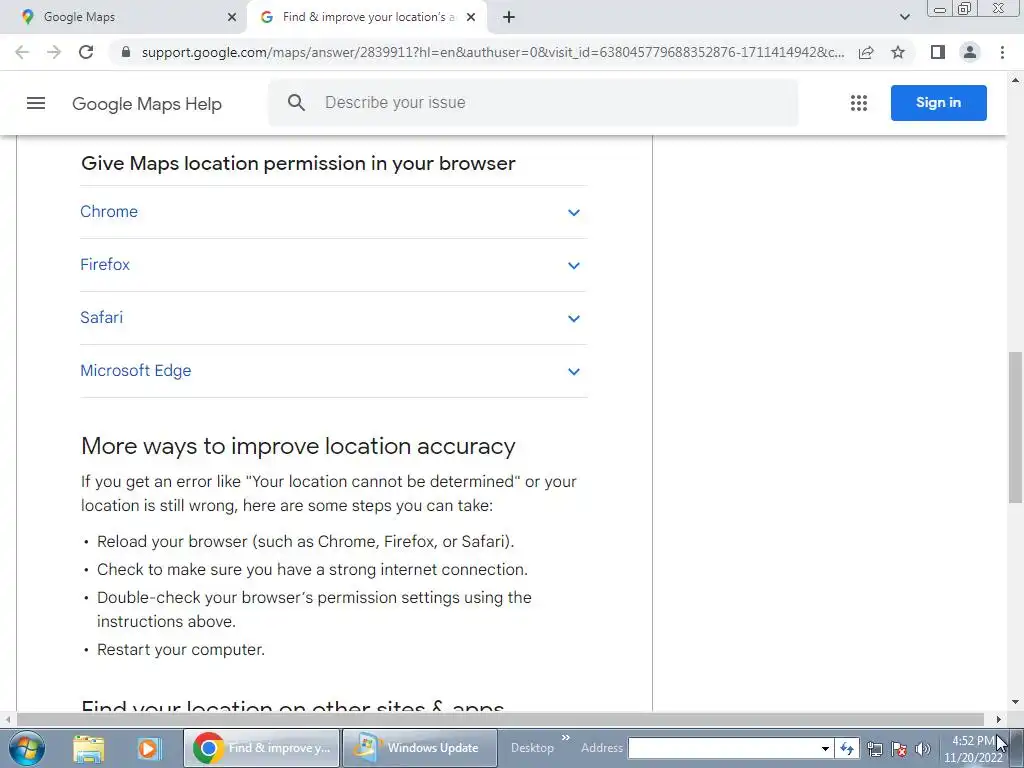Click the Sign in button

pos(938,103)
